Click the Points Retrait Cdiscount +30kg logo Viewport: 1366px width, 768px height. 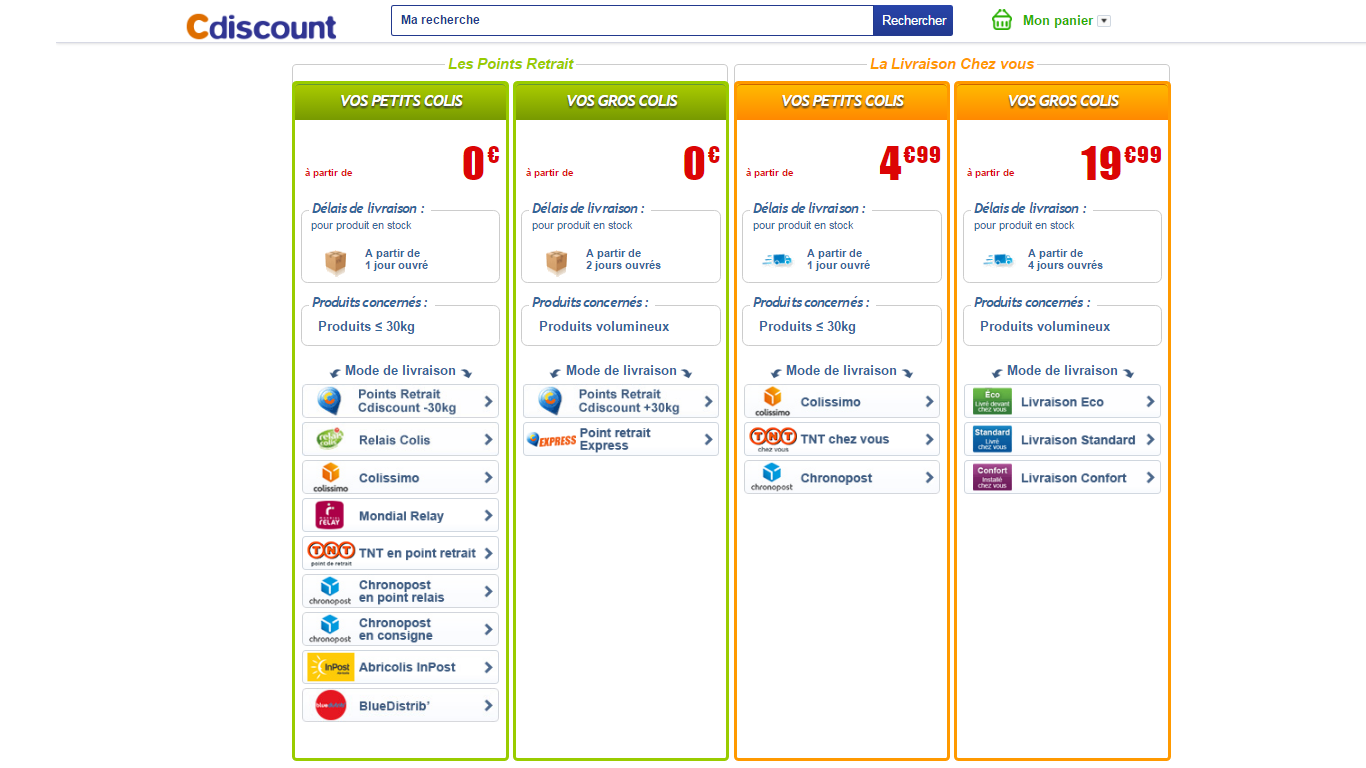[x=550, y=401]
